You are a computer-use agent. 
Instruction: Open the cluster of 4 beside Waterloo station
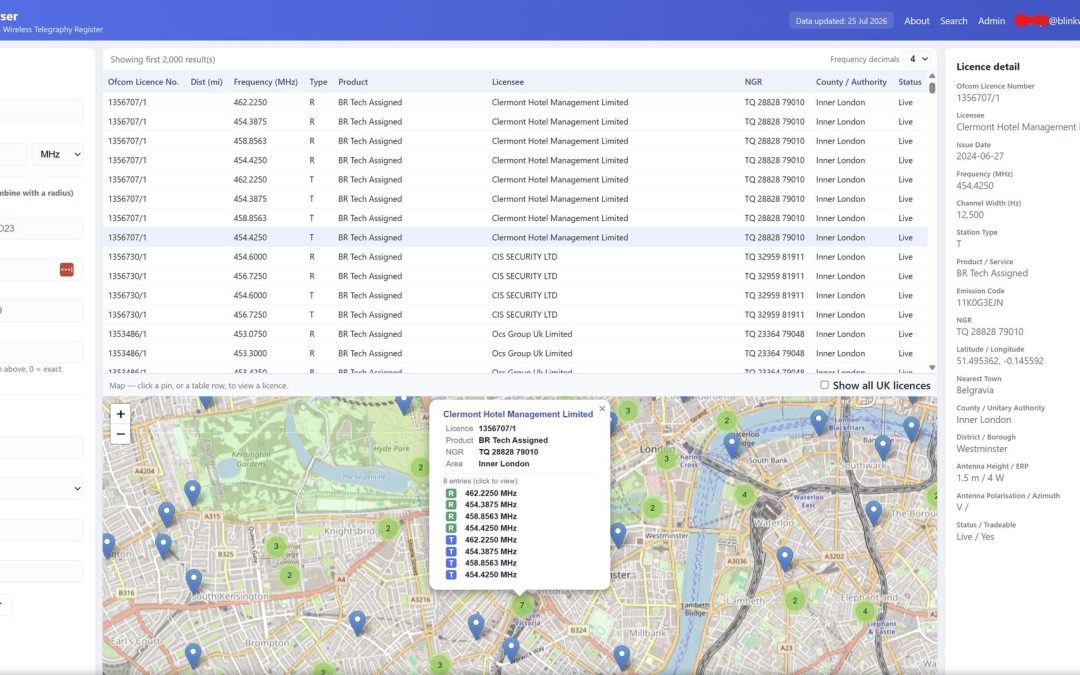(744, 495)
